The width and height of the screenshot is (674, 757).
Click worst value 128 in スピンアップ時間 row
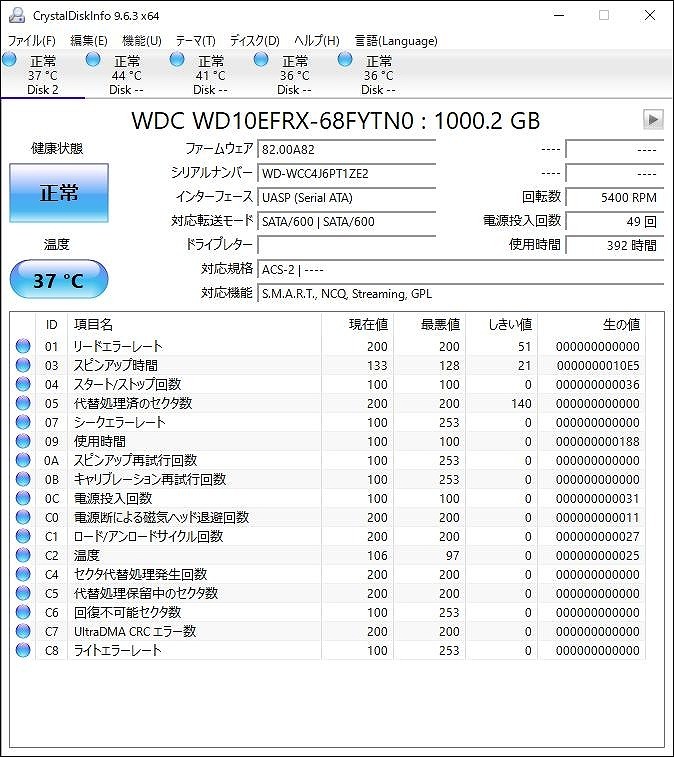tap(449, 365)
